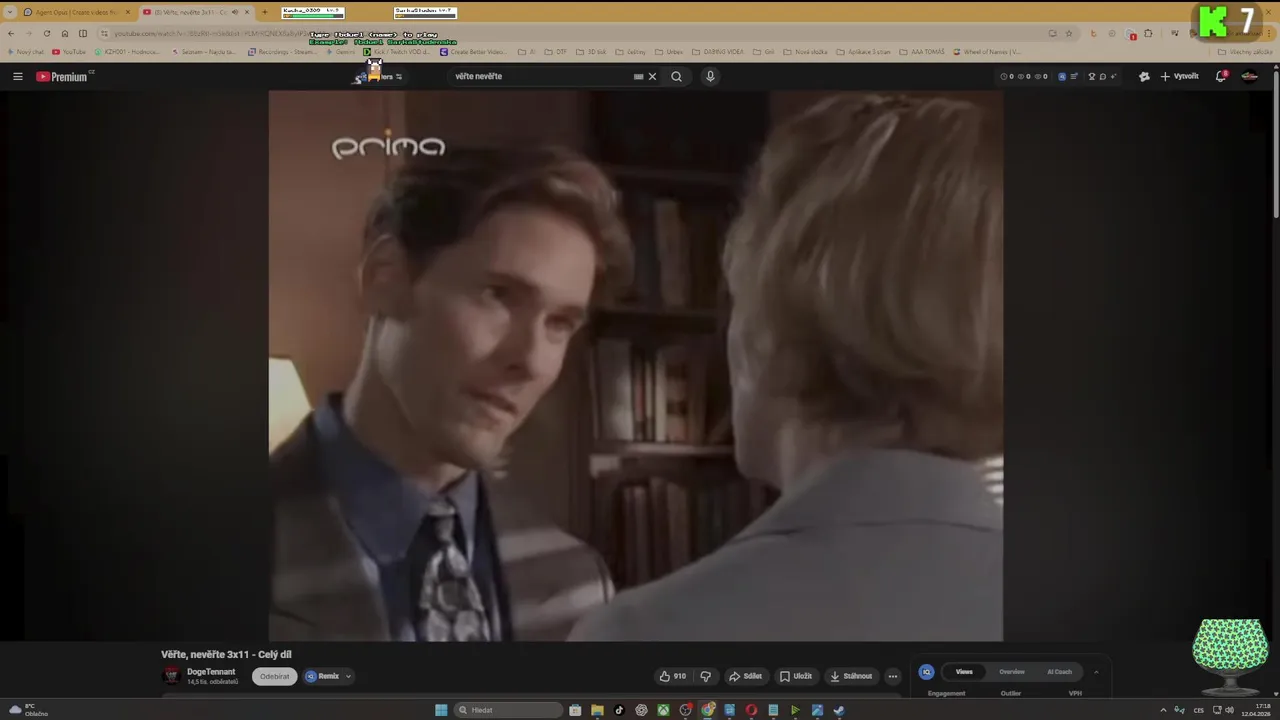Click the magnifier search button

click(676, 76)
